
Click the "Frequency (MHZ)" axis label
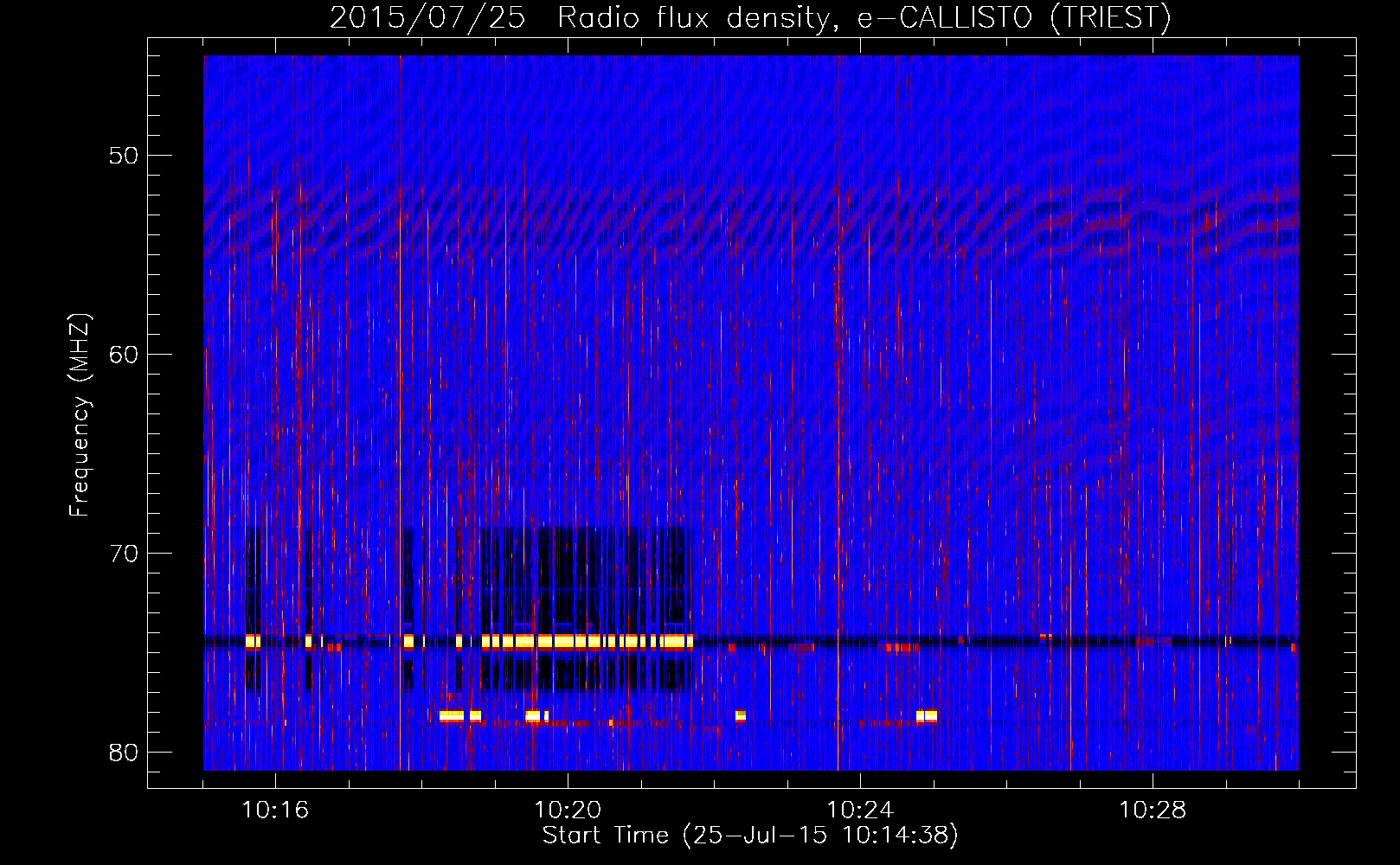pos(79,415)
